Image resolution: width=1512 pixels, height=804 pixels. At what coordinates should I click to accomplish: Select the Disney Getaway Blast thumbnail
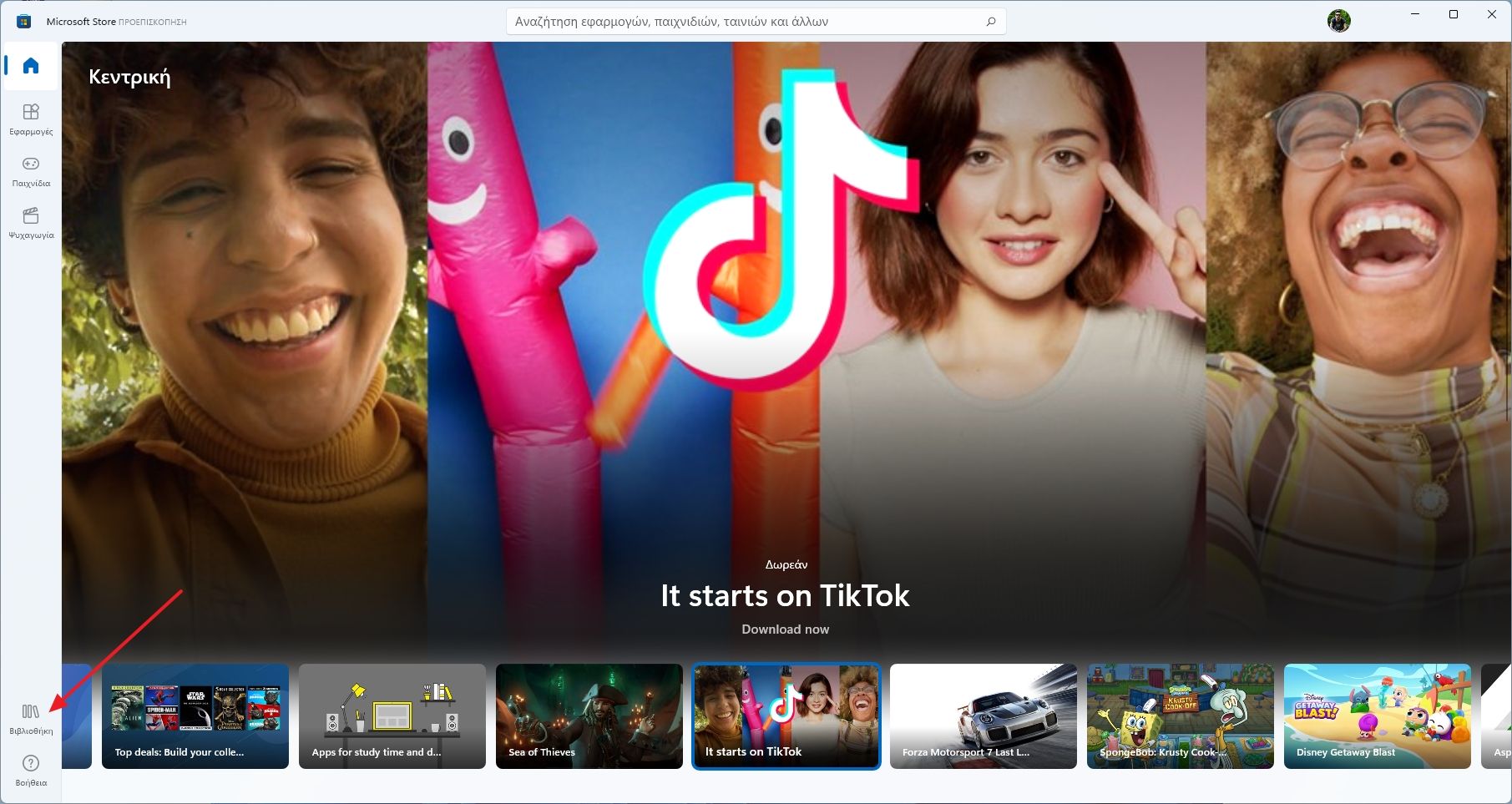point(1378,716)
